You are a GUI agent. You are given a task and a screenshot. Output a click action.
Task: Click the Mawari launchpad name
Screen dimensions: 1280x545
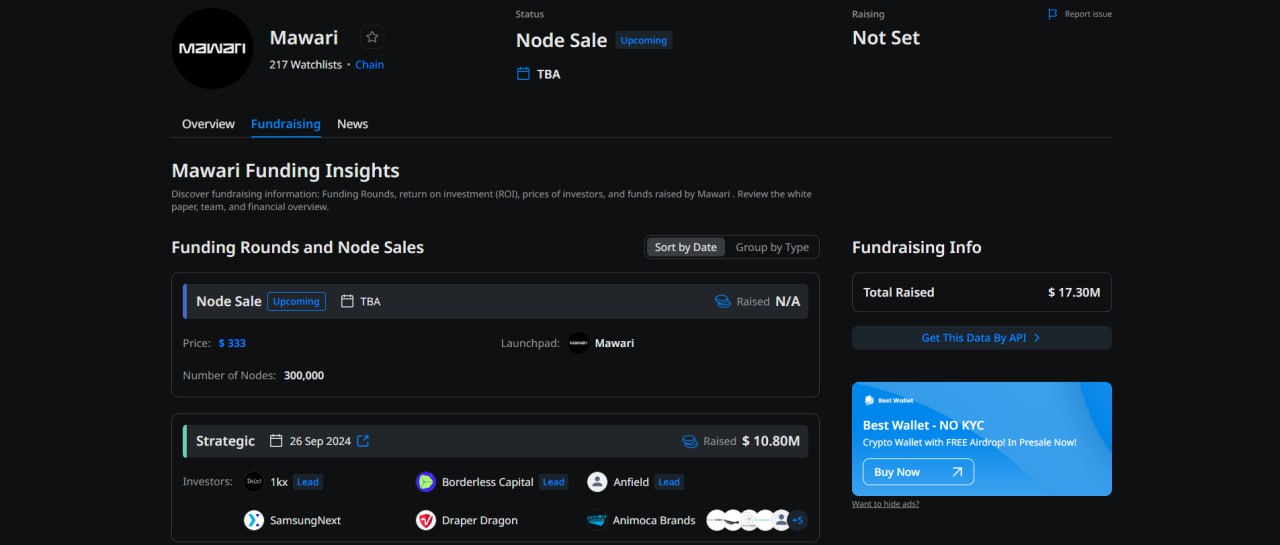[x=614, y=343]
